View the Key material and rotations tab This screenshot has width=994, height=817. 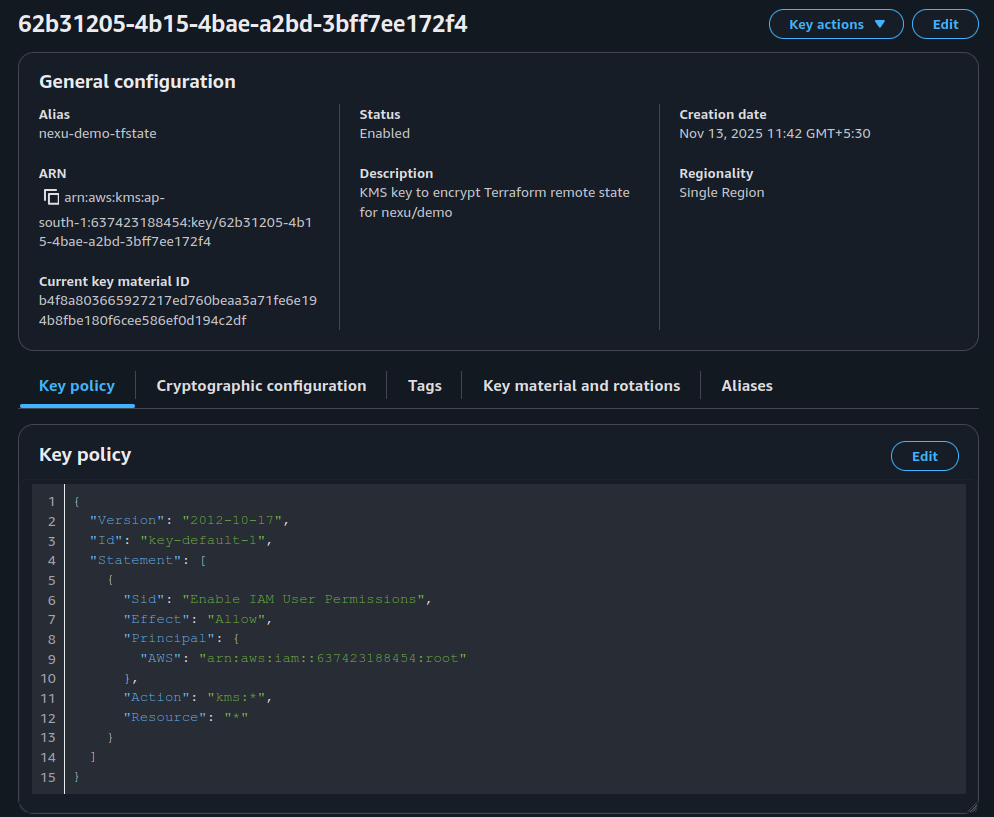point(581,385)
